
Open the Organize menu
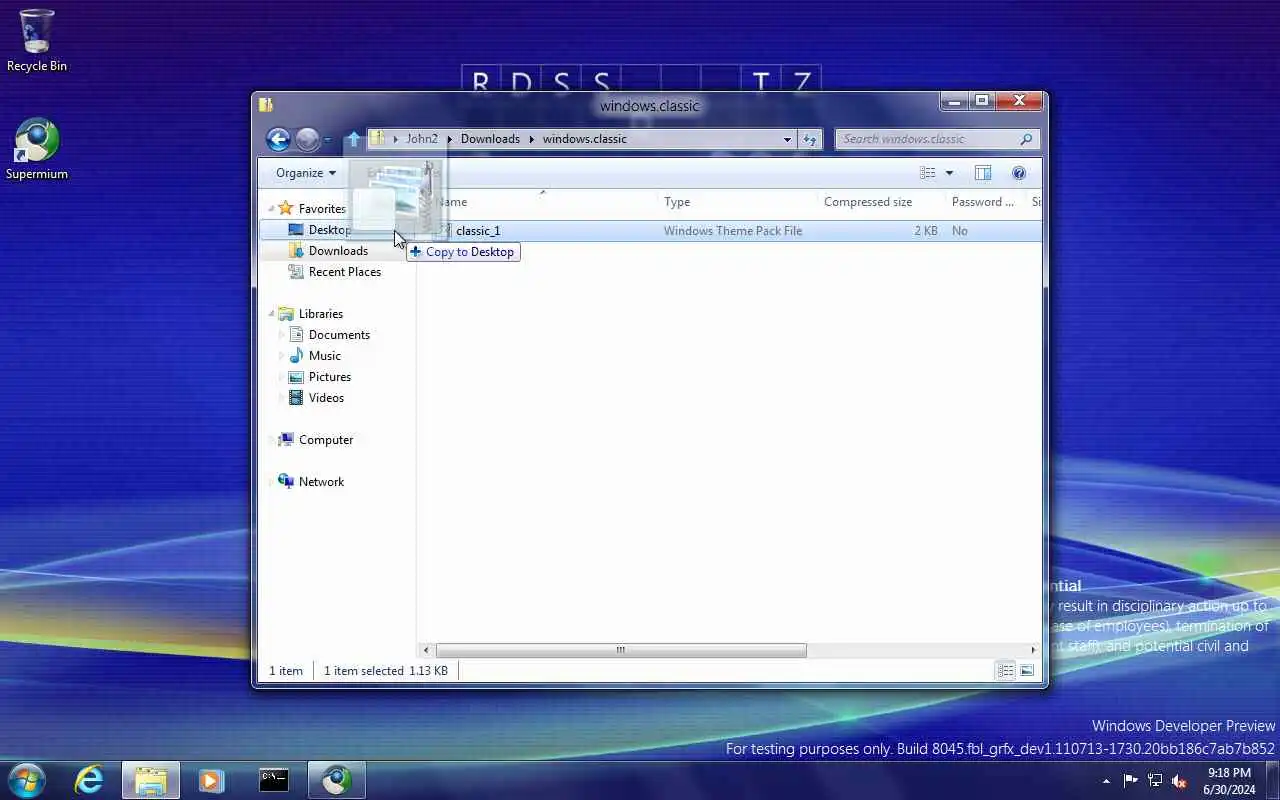pyautogui.click(x=306, y=173)
